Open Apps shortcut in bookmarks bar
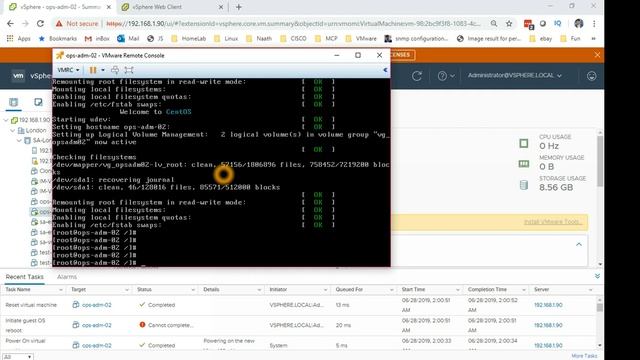The height and width of the screenshot is (360, 640). (x=18, y=38)
